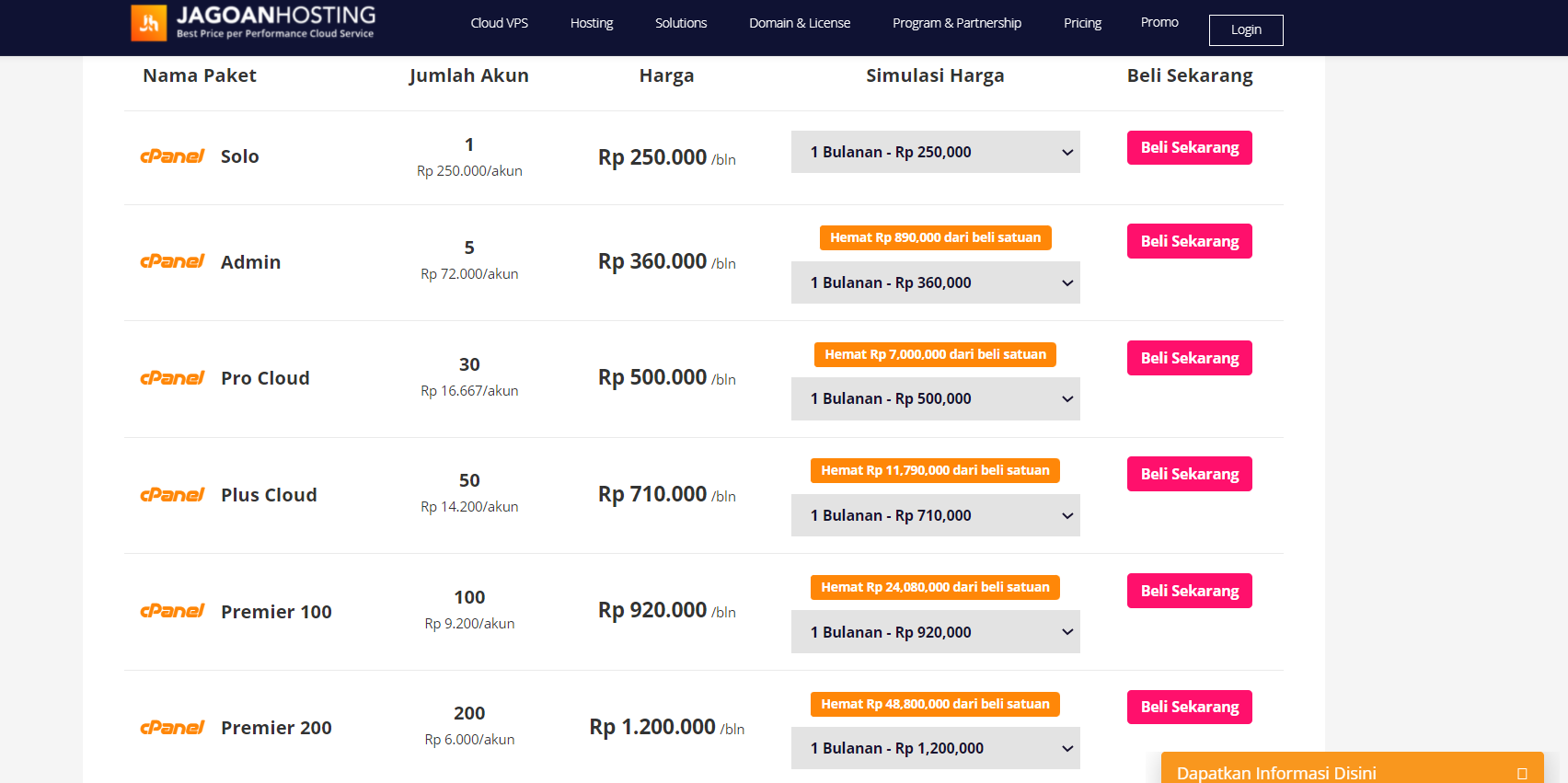1568x783 pixels.
Task: Open the Cloud VPS menu
Action: [x=500, y=23]
